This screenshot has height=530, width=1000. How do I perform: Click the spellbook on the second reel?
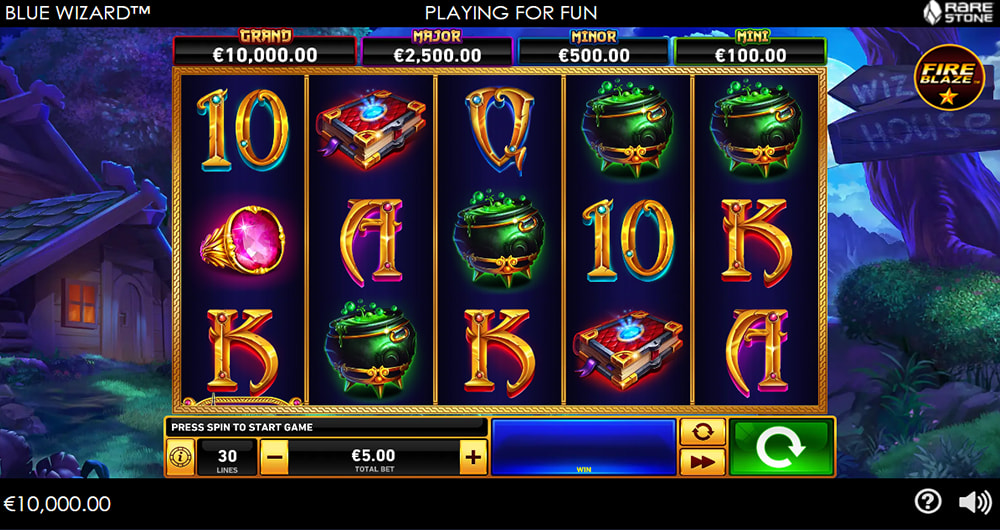pos(371,129)
